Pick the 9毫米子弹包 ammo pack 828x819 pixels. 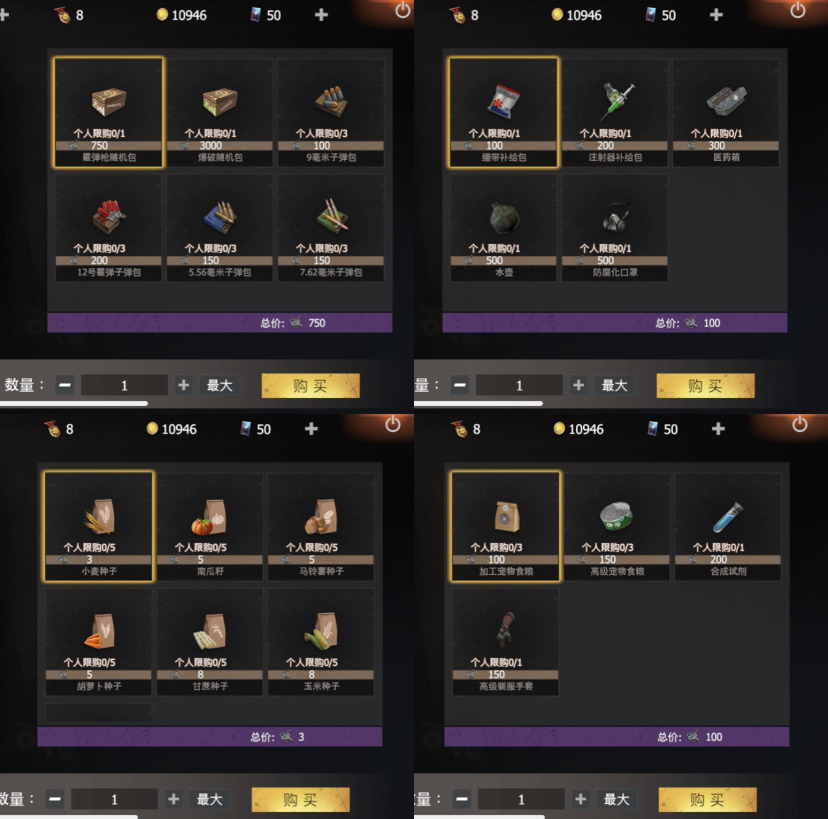pyautogui.click(x=331, y=112)
